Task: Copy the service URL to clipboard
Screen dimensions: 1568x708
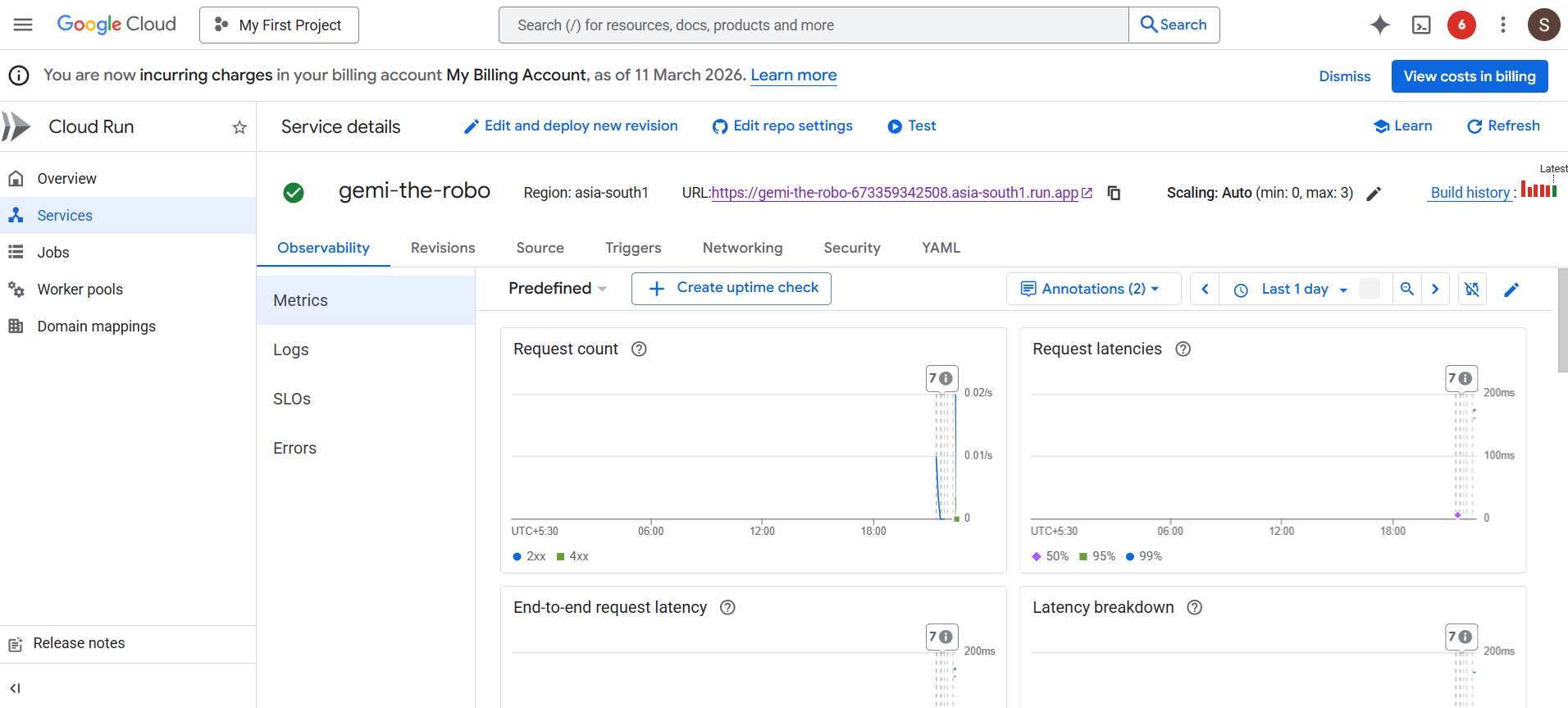Action: click(1114, 193)
